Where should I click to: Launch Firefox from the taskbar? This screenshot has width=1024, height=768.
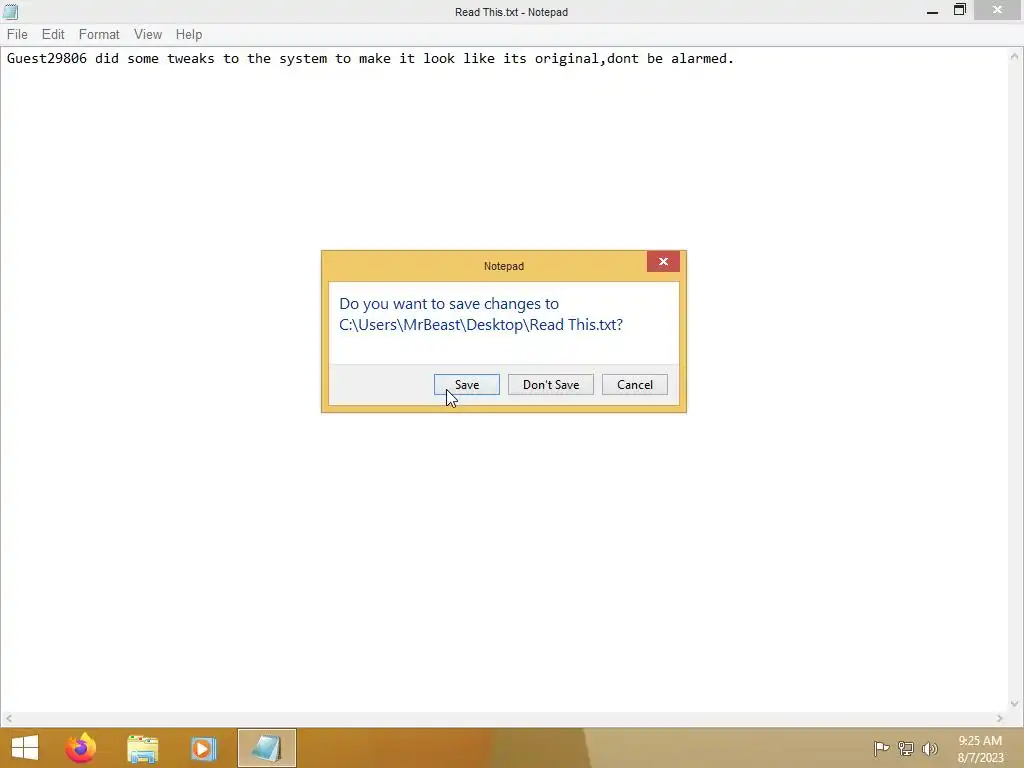pos(80,748)
